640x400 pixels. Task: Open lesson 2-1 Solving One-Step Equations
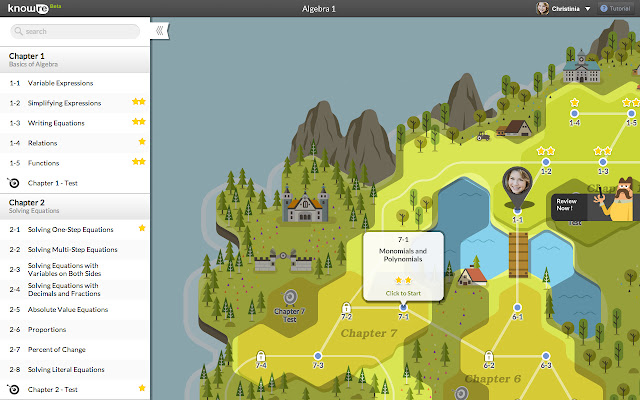coord(75,229)
